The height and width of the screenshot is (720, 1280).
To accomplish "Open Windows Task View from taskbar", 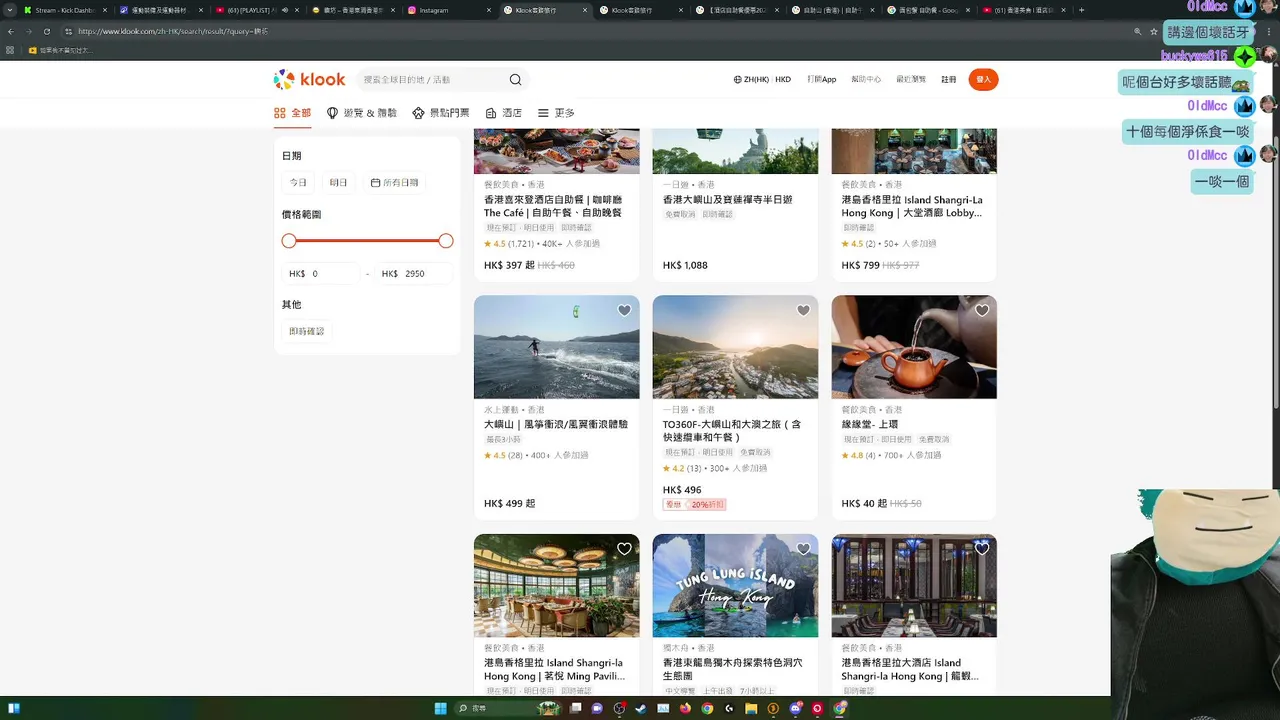I will point(574,708).
